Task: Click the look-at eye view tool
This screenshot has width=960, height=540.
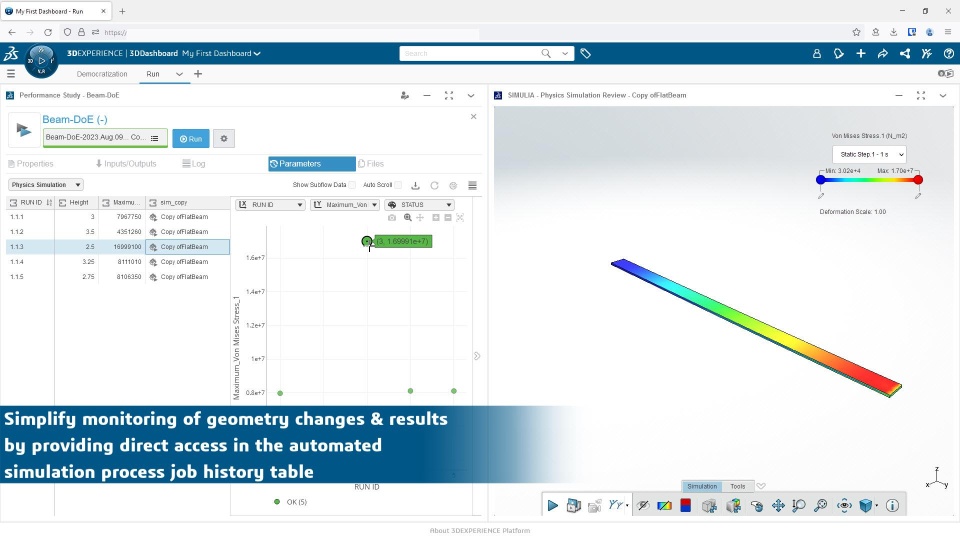Action: [x=844, y=506]
